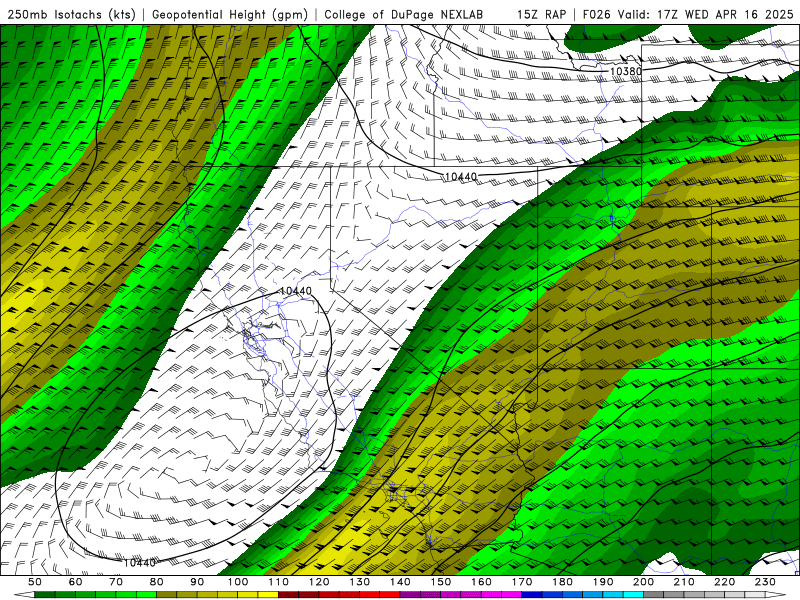The image size is (800, 600).
Task: Select the 60 label on the isotach scale
Action: click(x=76, y=582)
